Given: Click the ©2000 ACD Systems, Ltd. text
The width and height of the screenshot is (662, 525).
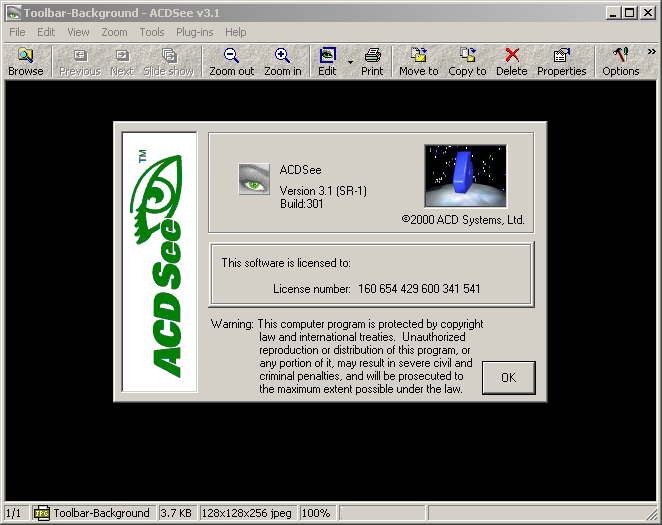Looking at the screenshot, I should [x=463, y=220].
